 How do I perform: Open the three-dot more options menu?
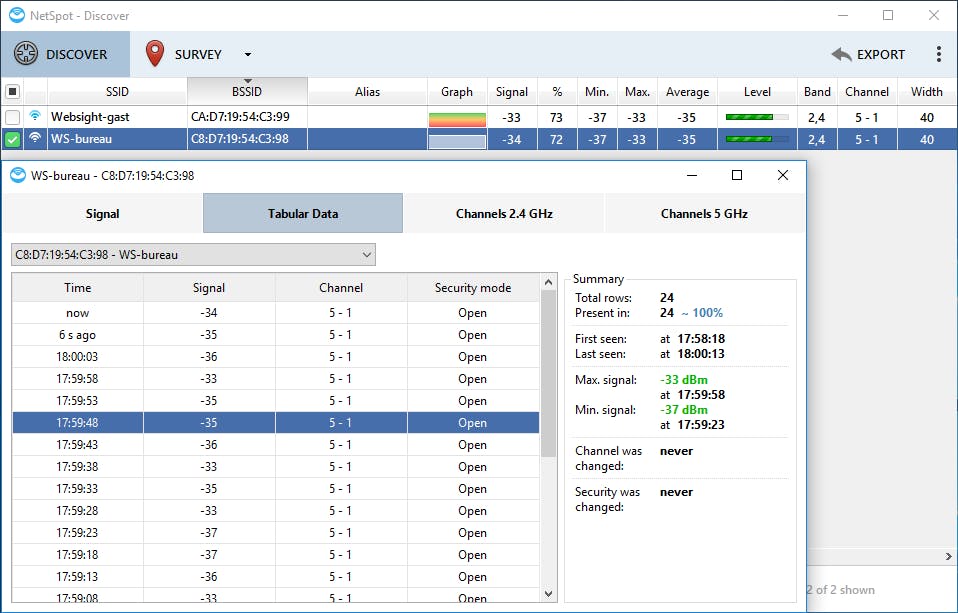pos(938,54)
